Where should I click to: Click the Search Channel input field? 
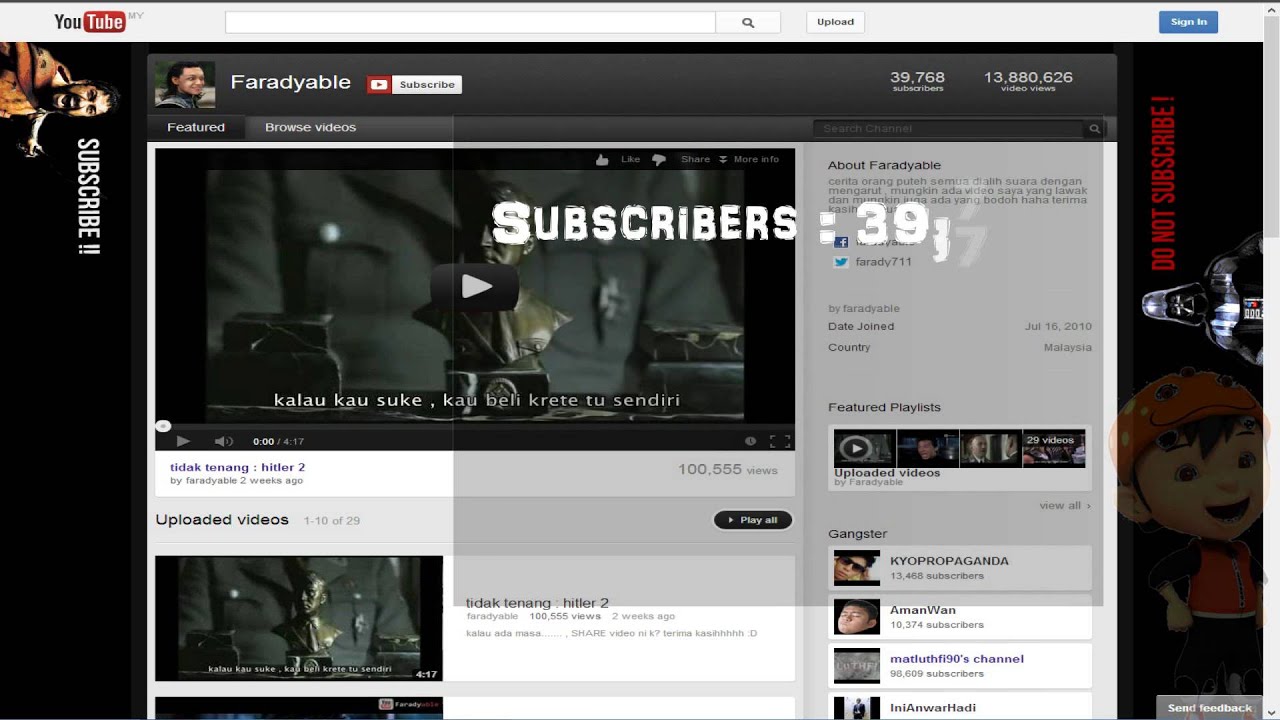pos(949,128)
